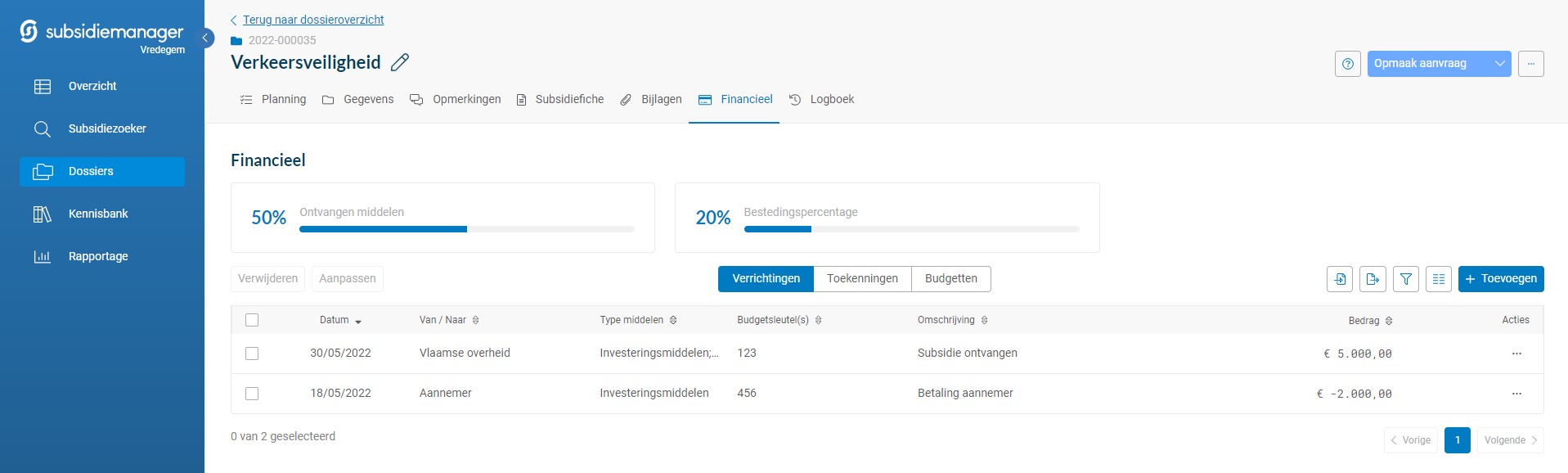Tick the select-all checkbox in table header

pos(252,320)
